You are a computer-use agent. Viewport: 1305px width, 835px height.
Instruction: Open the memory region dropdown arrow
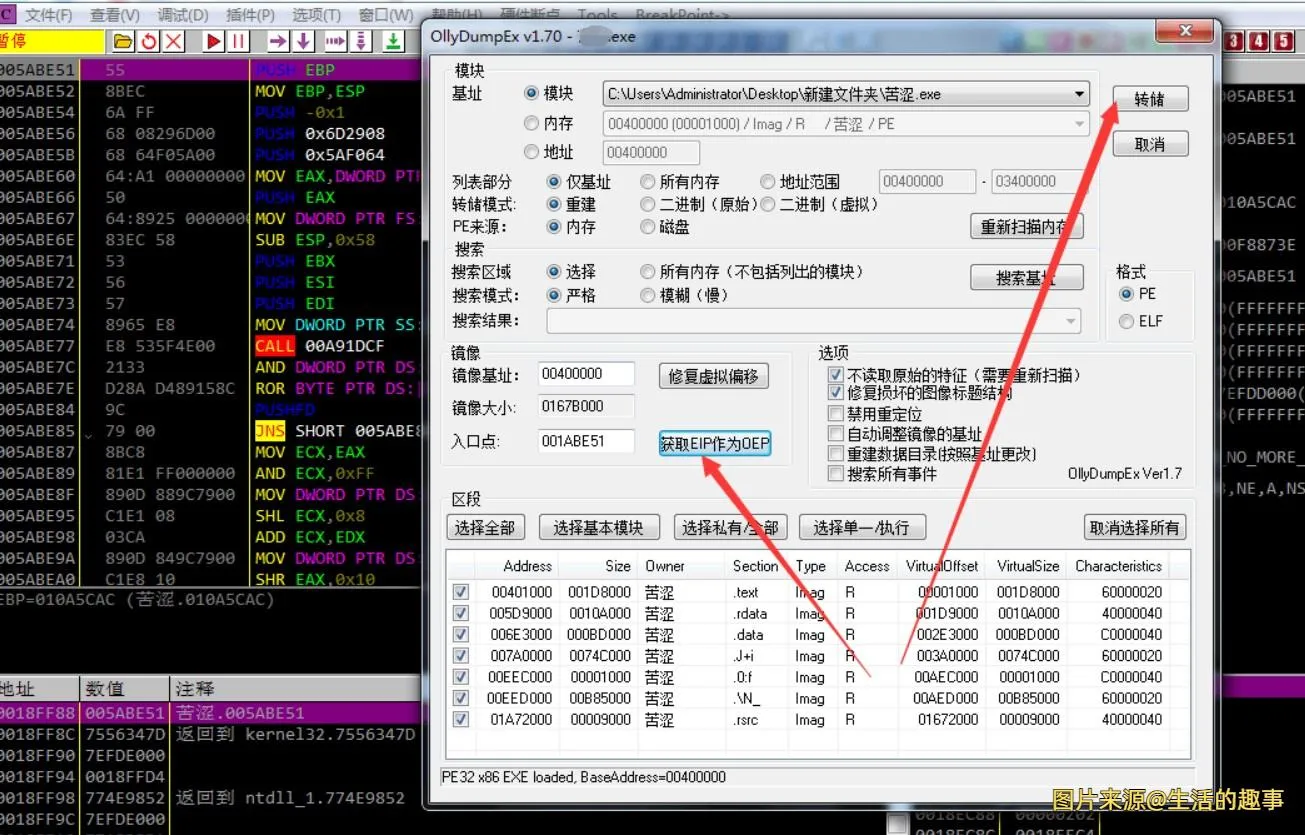pos(1079,122)
